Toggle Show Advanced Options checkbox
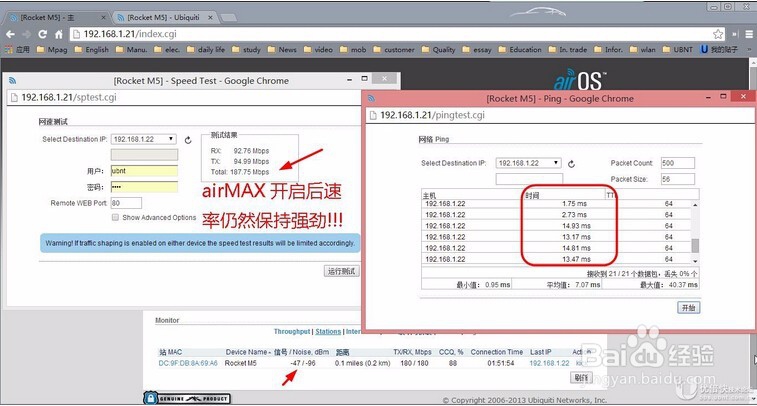The height and width of the screenshot is (406, 757). point(115,217)
